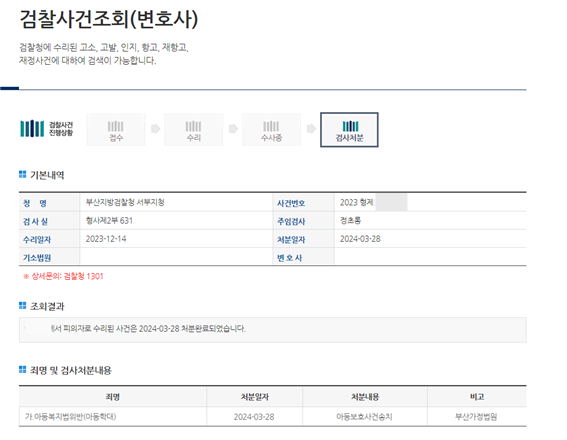The height and width of the screenshot is (440, 567).
Task: Select the highlighted 검사처분 step box
Action: pos(349,130)
